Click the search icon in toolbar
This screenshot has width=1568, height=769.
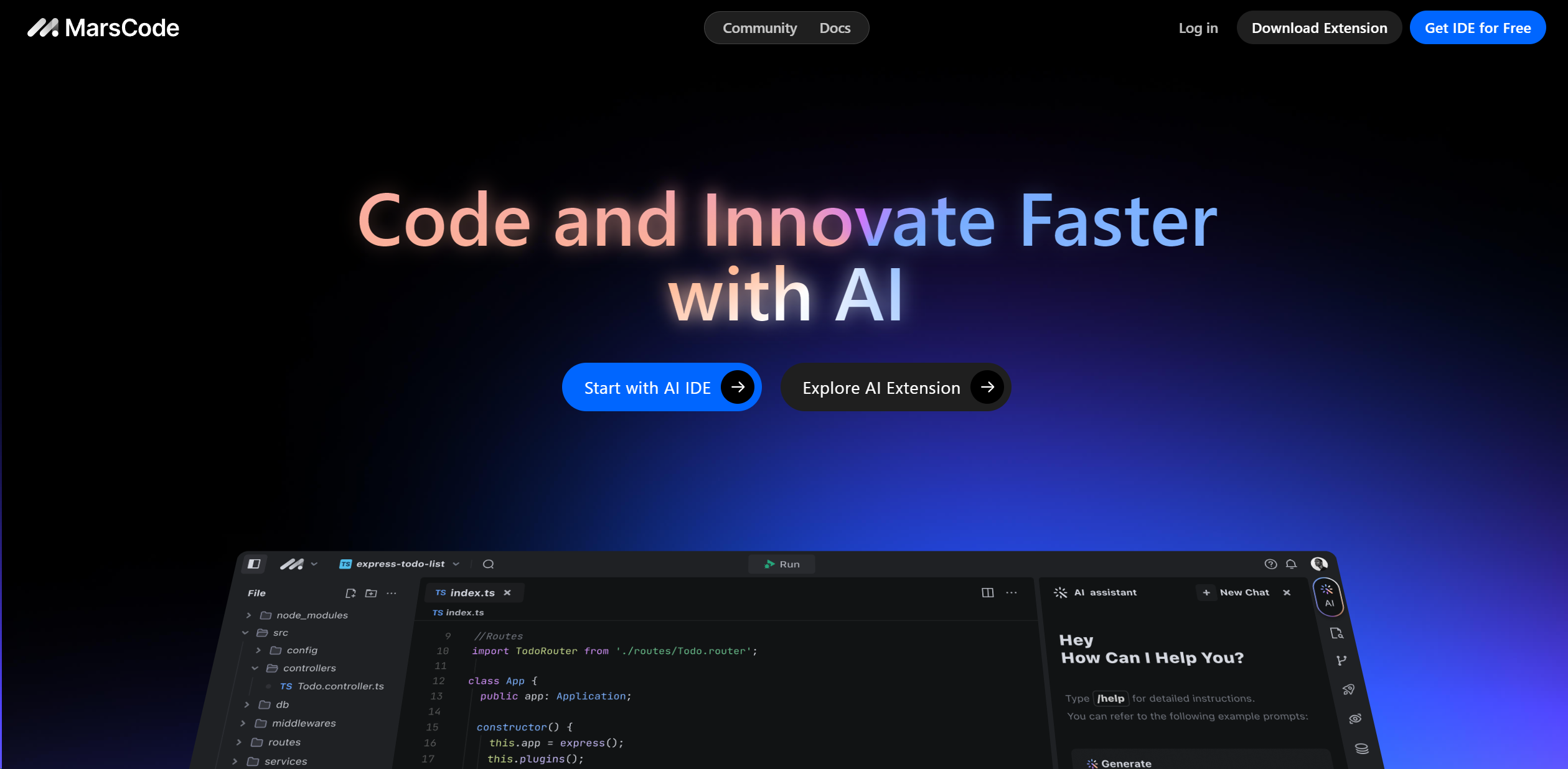click(x=489, y=563)
